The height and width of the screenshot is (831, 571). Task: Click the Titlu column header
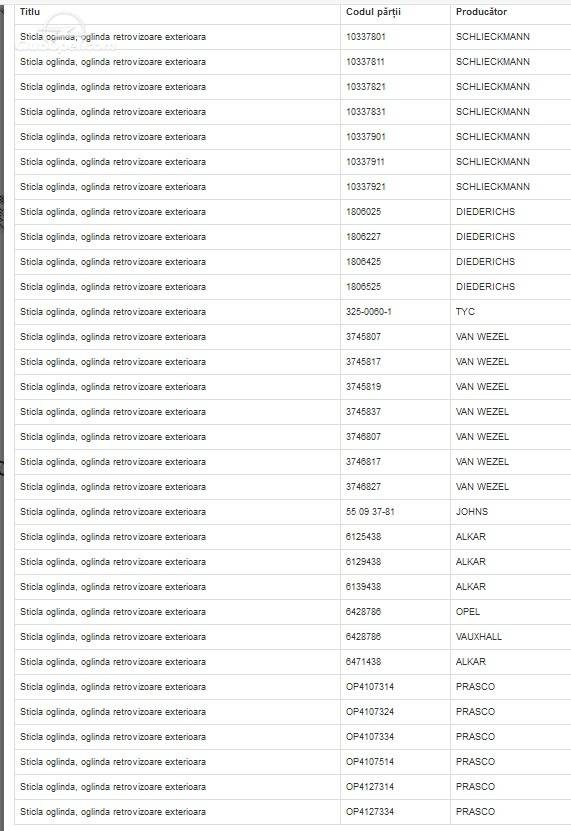coord(30,12)
